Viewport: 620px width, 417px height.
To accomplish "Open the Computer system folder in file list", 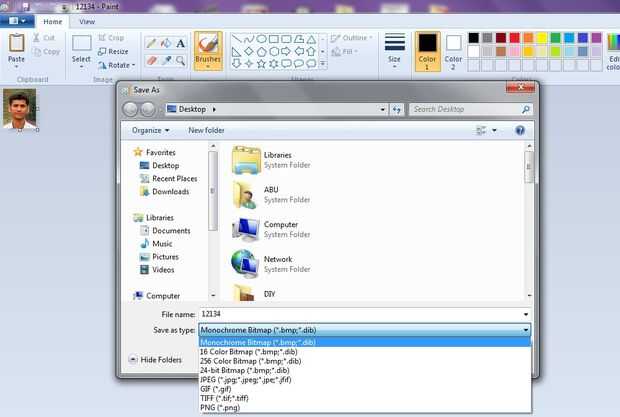I will pyautogui.click(x=272, y=229).
